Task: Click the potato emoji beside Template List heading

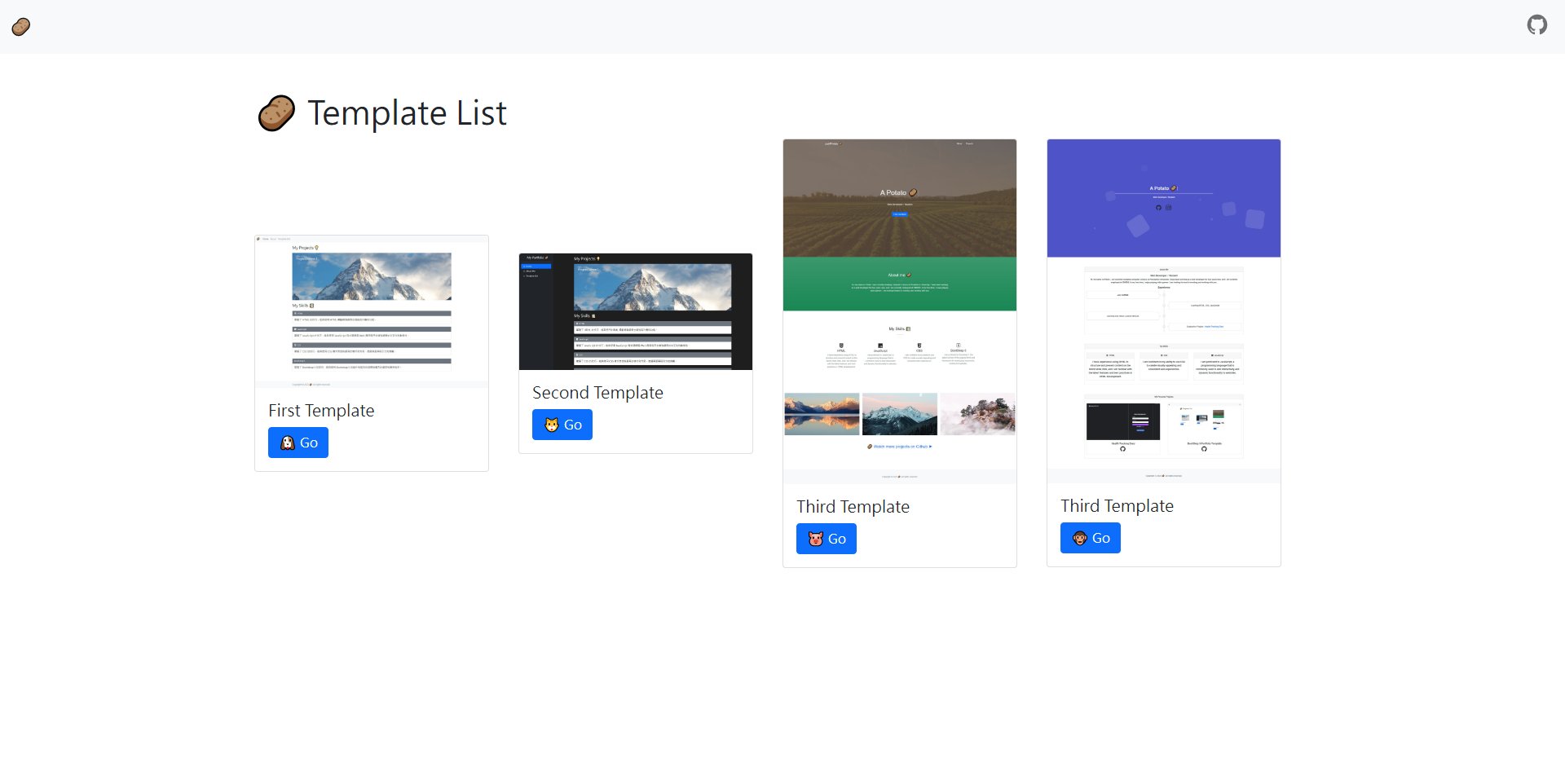Action: pyautogui.click(x=276, y=113)
